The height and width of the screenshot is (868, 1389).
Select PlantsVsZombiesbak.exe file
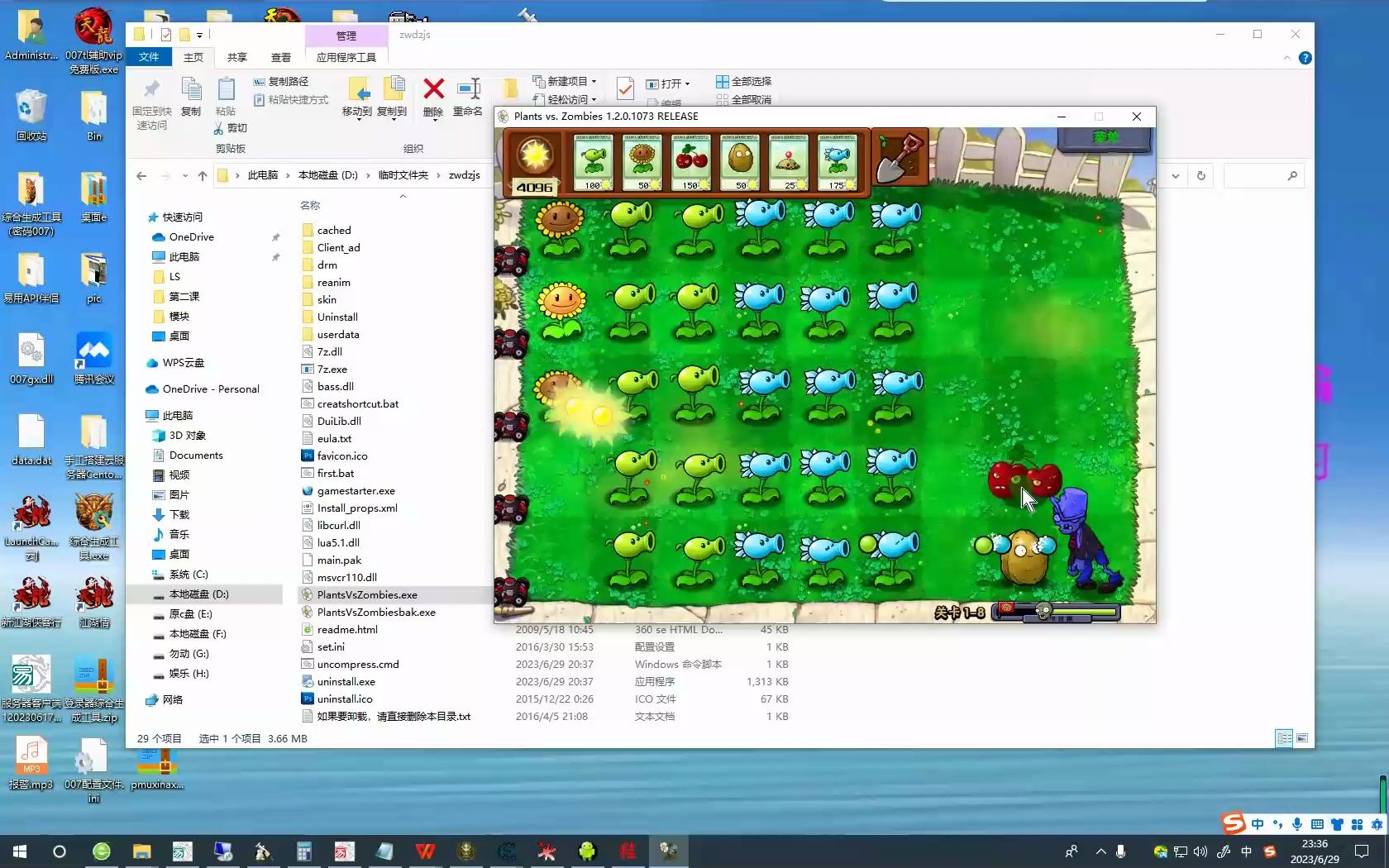pos(376,613)
